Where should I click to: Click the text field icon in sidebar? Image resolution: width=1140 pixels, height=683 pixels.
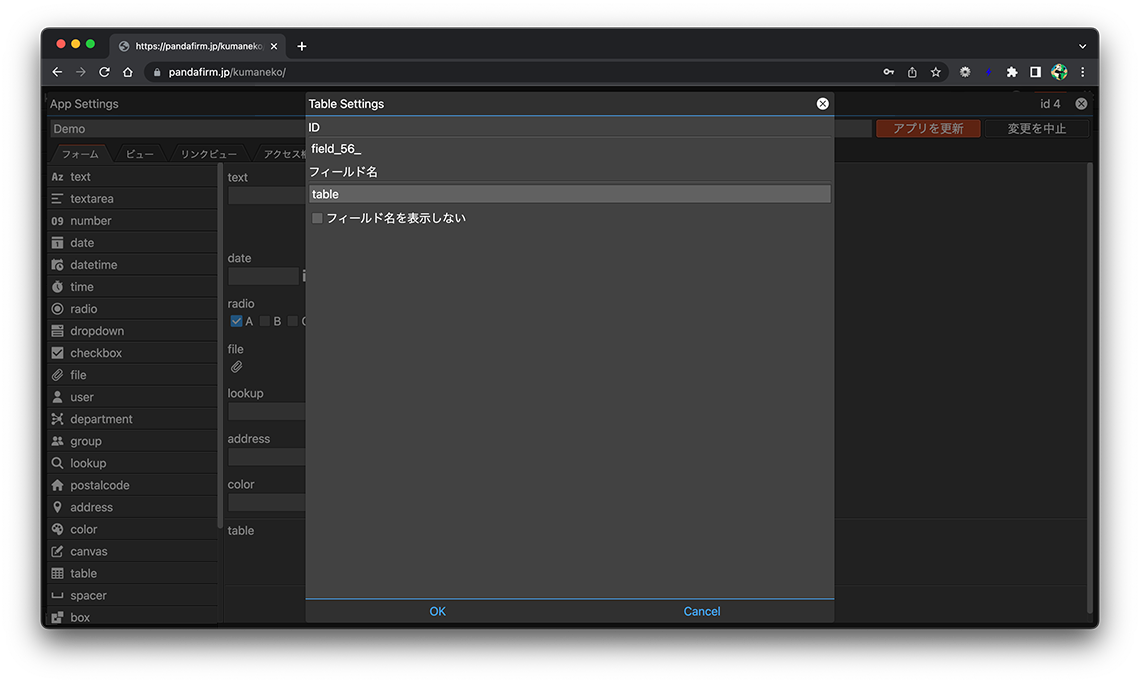[x=57, y=177]
